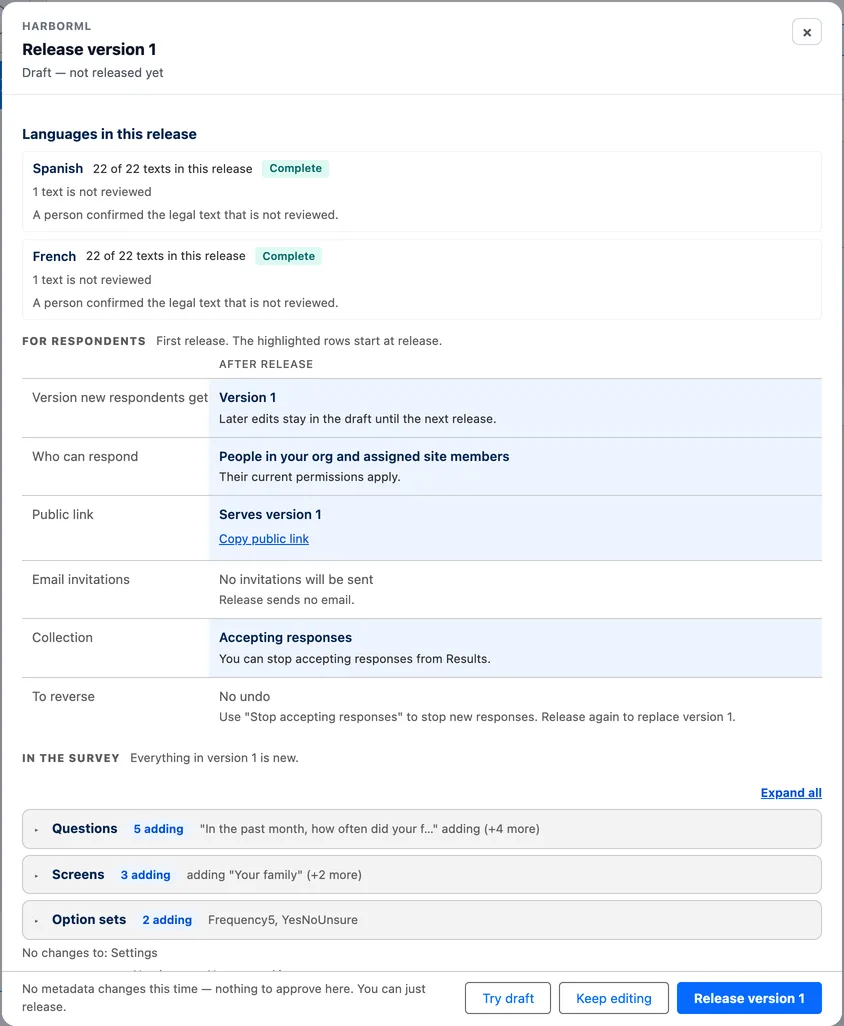Click the Expand all link

pos(790,792)
